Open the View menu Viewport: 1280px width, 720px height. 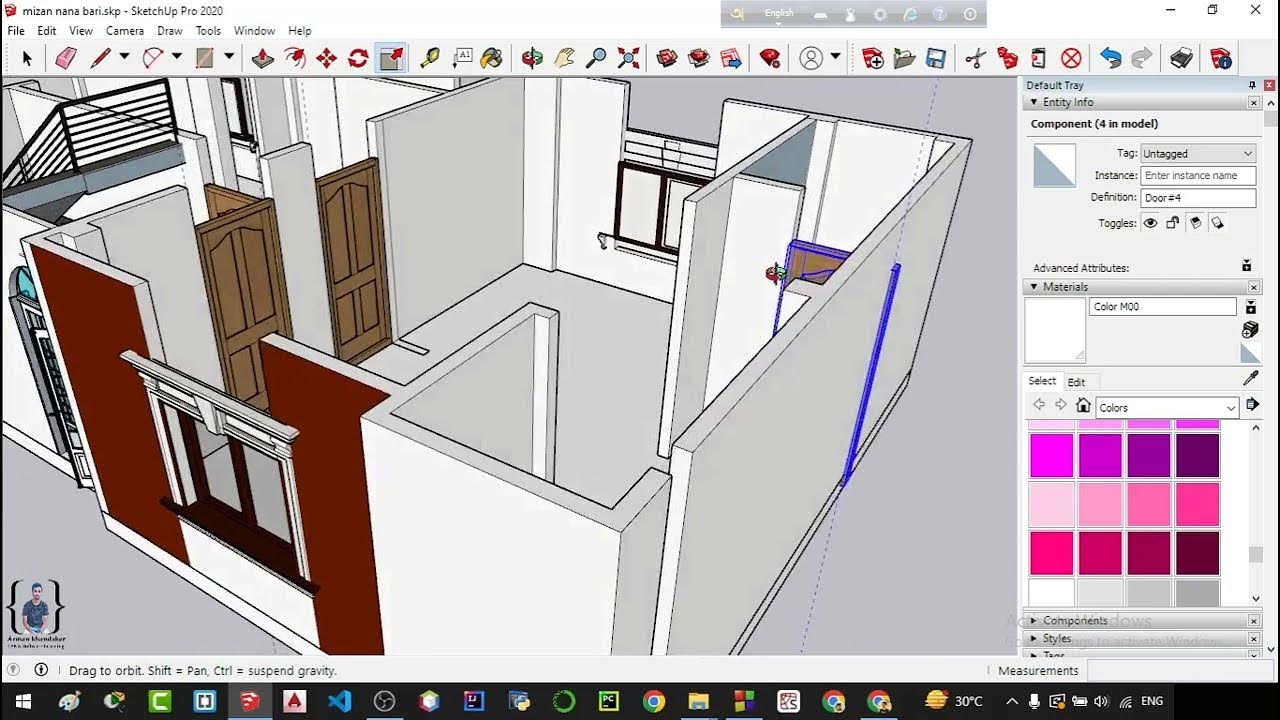point(81,31)
